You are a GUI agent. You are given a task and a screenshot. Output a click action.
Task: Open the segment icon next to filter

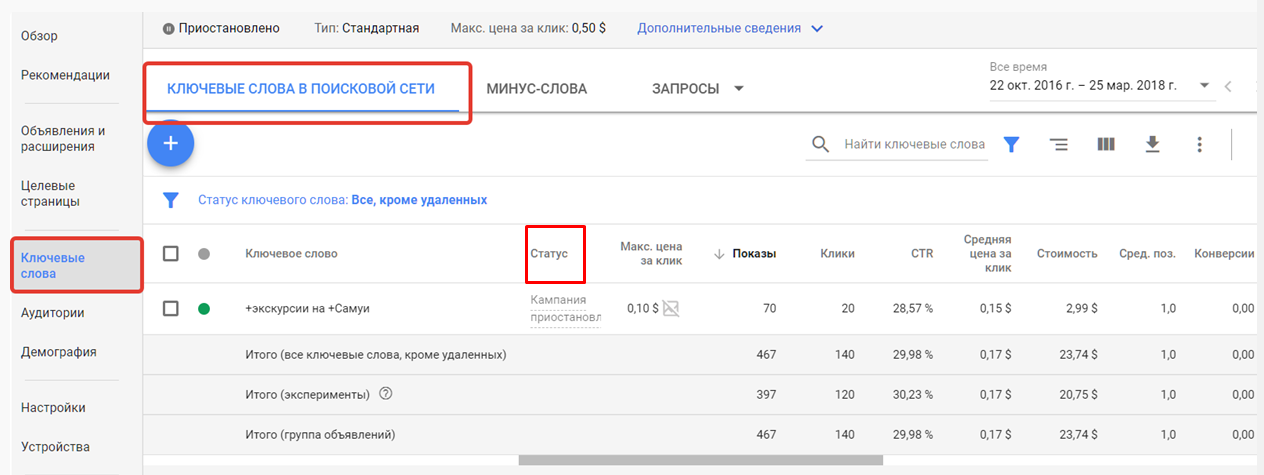click(1058, 145)
